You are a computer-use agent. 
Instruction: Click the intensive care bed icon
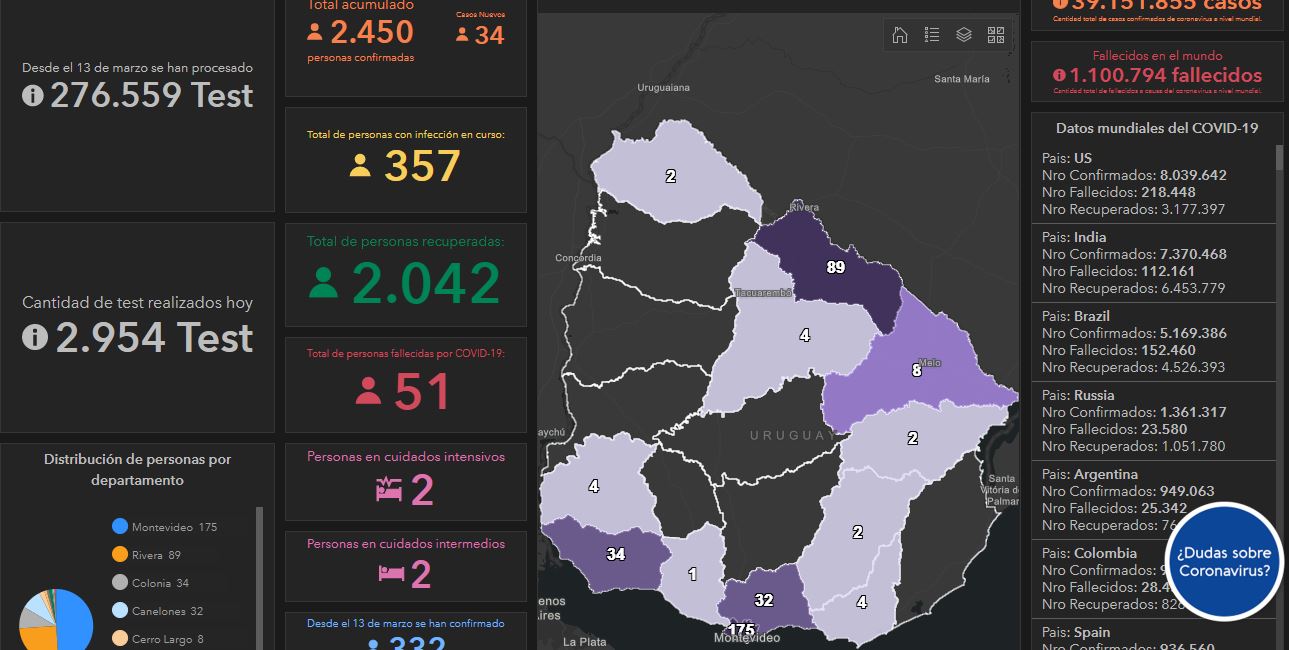(388, 490)
